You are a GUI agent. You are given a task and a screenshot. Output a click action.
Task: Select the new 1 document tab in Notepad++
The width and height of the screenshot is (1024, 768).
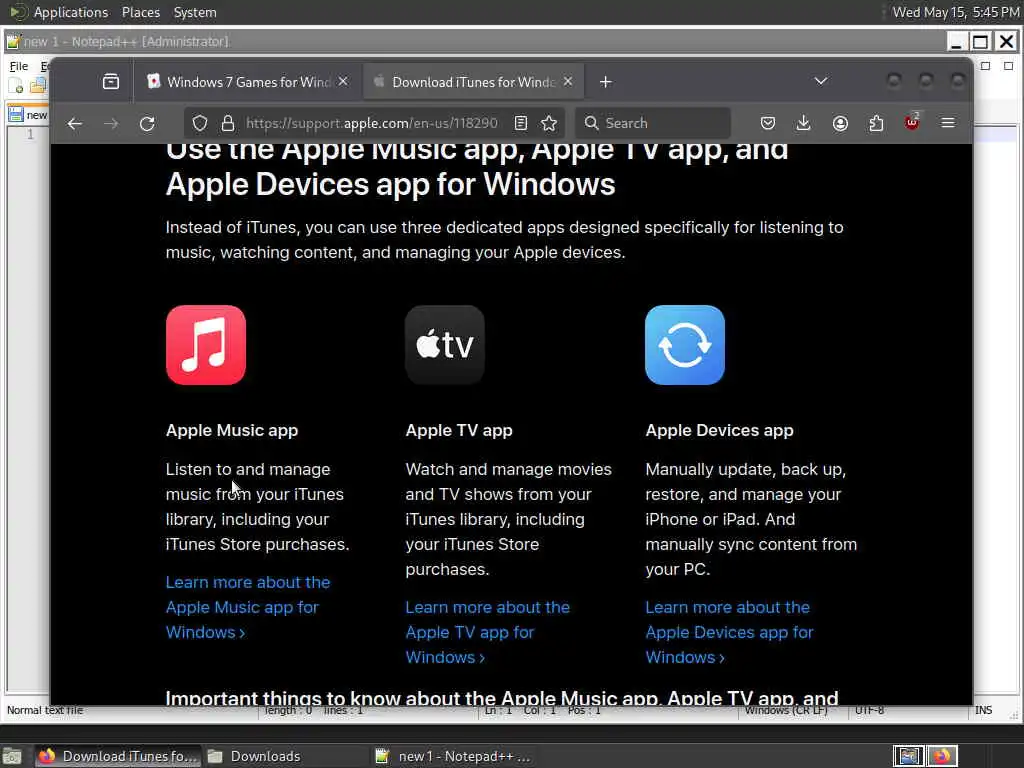[28, 114]
